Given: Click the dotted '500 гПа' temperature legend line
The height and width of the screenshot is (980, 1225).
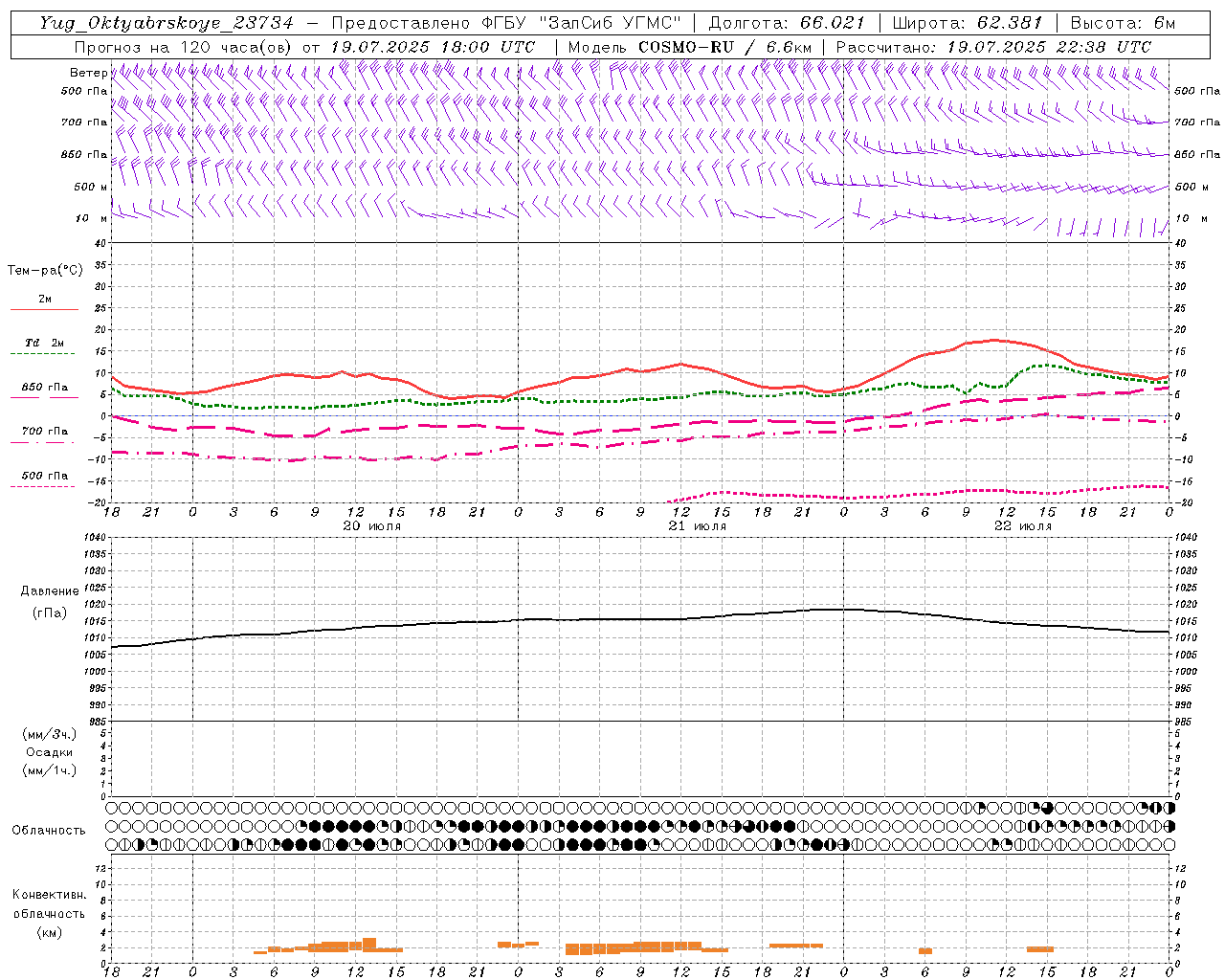Looking at the screenshot, I should point(42,486).
